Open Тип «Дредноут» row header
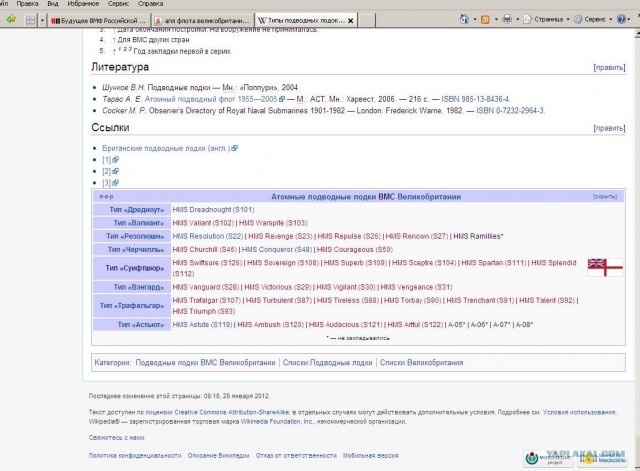The width and height of the screenshot is (640, 471). (137, 210)
